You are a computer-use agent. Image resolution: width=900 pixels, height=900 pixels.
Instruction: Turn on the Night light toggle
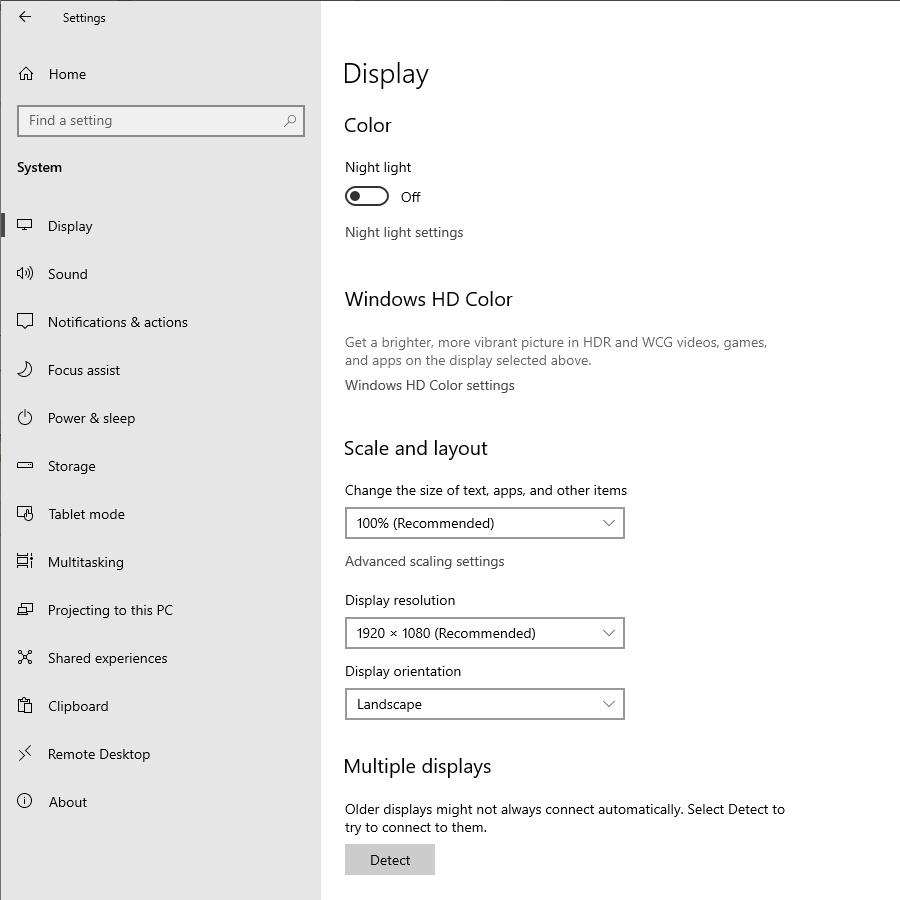point(367,196)
